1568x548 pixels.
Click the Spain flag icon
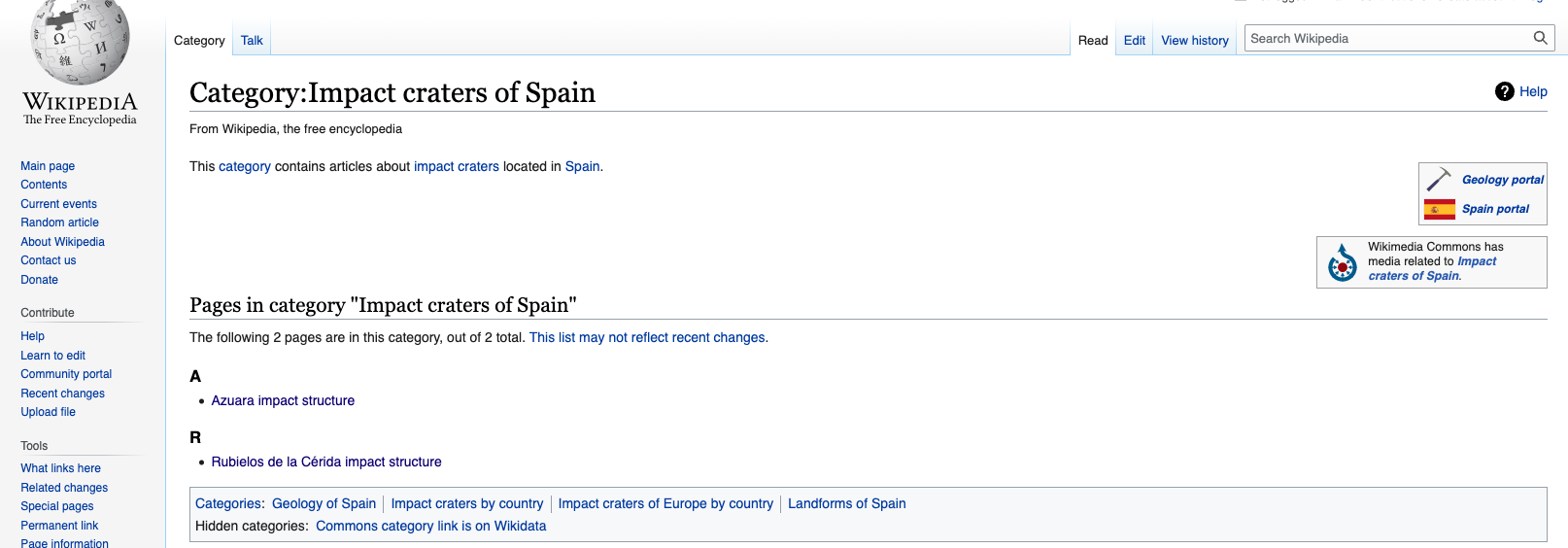[x=1439, y=209]
